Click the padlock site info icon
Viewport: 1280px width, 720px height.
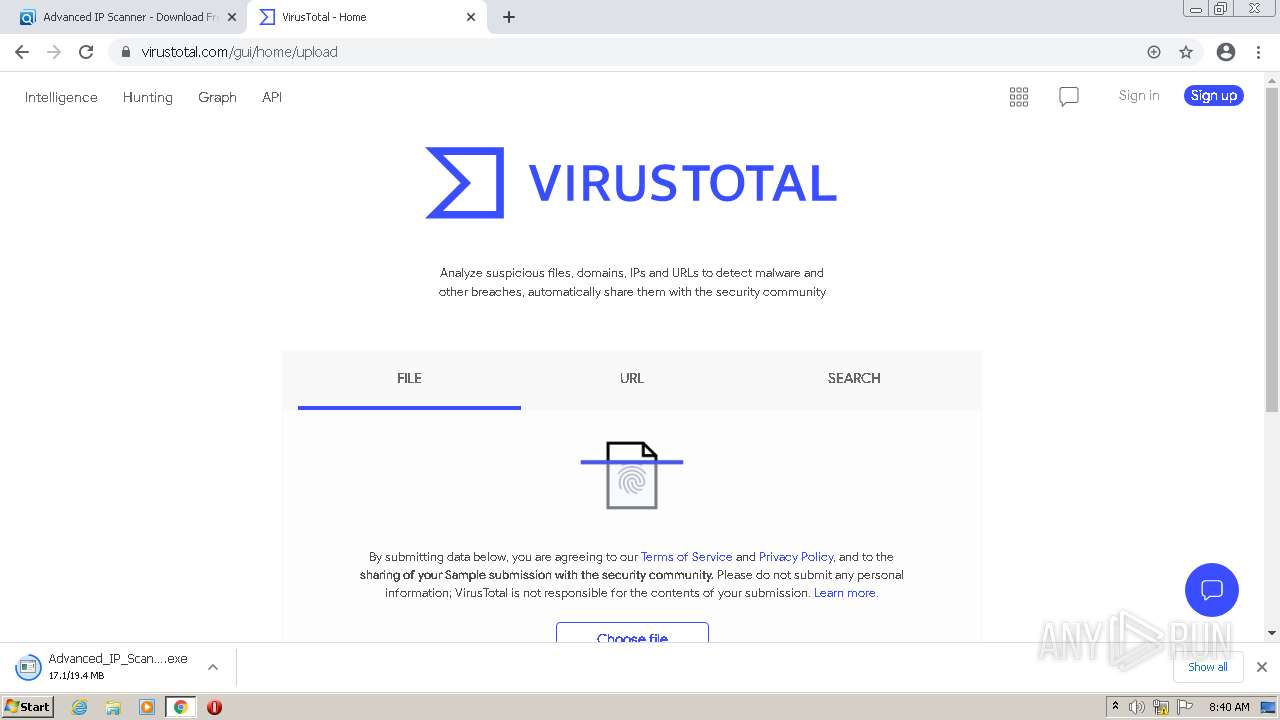(125, 52)
